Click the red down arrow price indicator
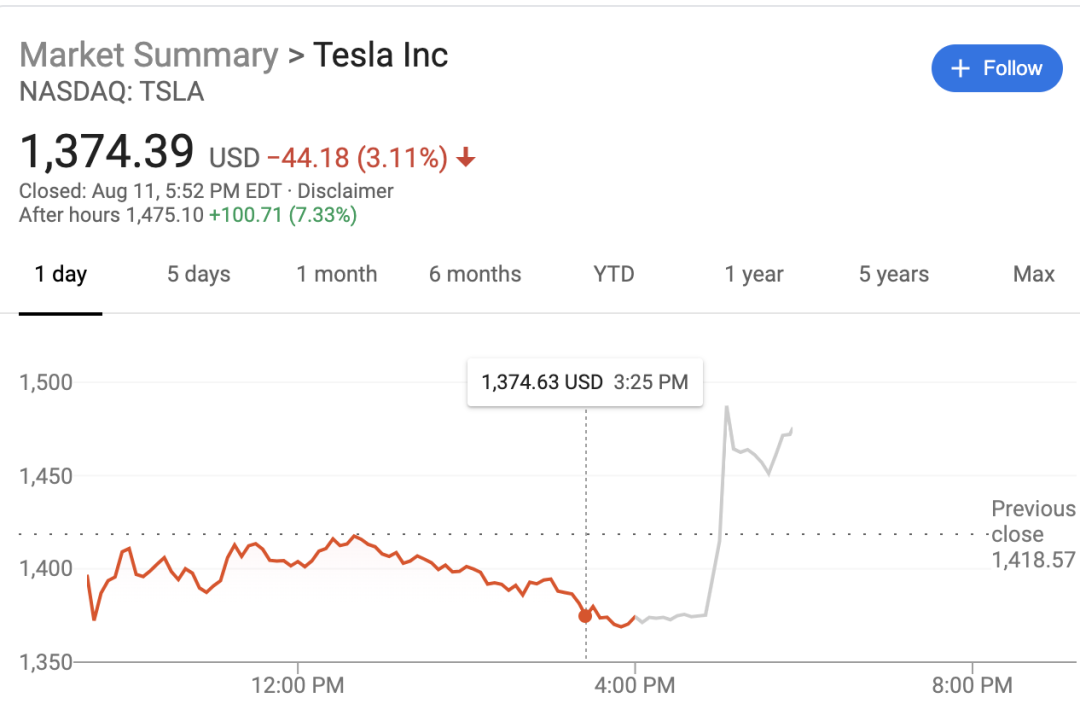Viewport: 1080px width, 727px height. coord(466,158)
